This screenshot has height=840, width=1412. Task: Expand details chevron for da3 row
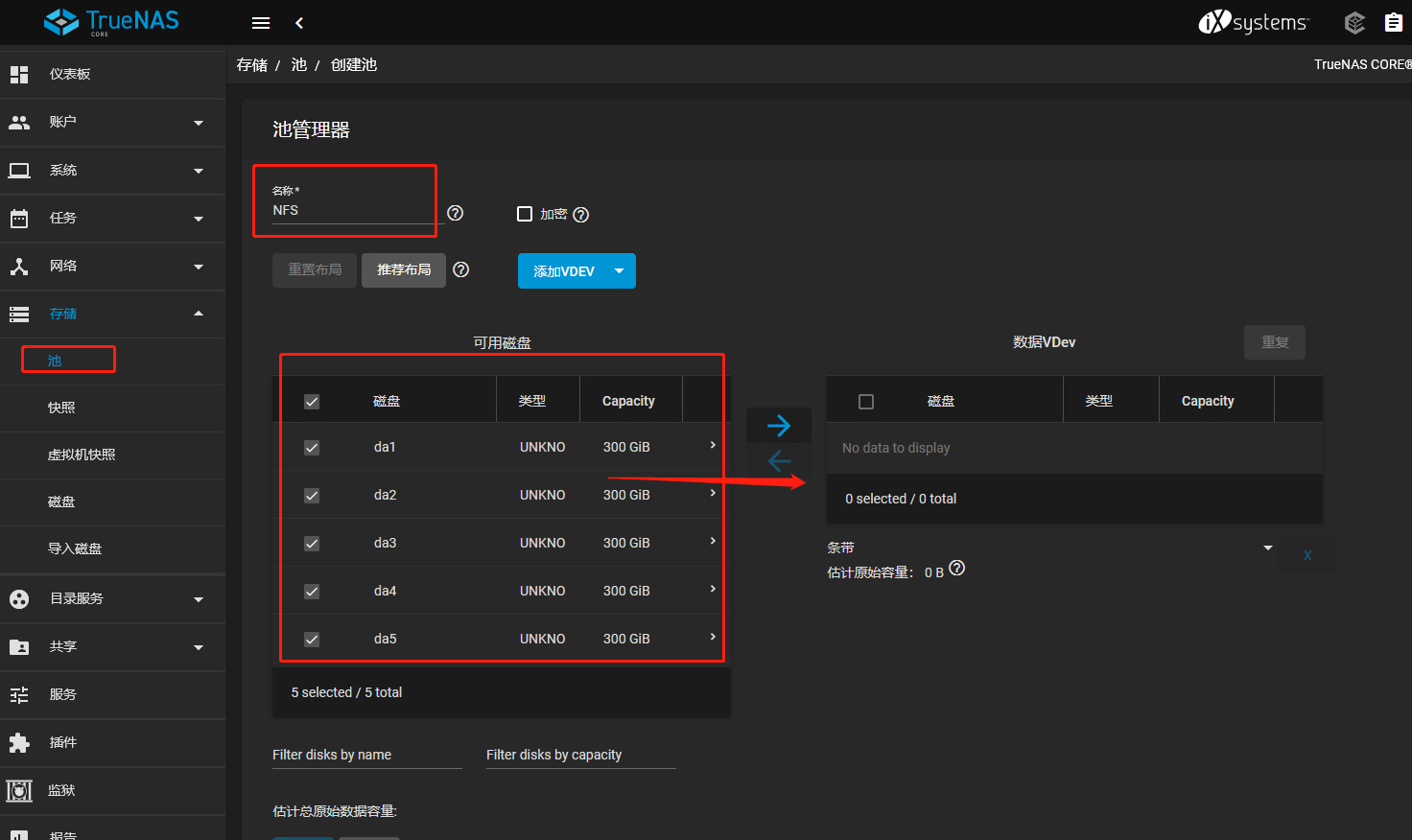coord(713,541)
